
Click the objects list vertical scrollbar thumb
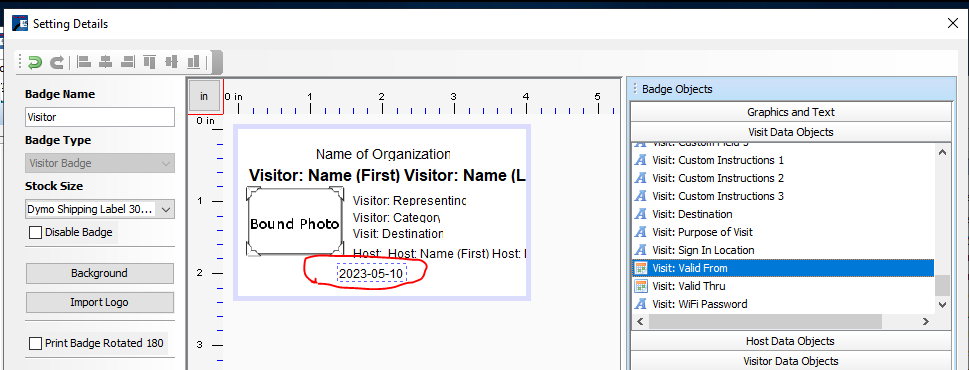coord(942,285)
